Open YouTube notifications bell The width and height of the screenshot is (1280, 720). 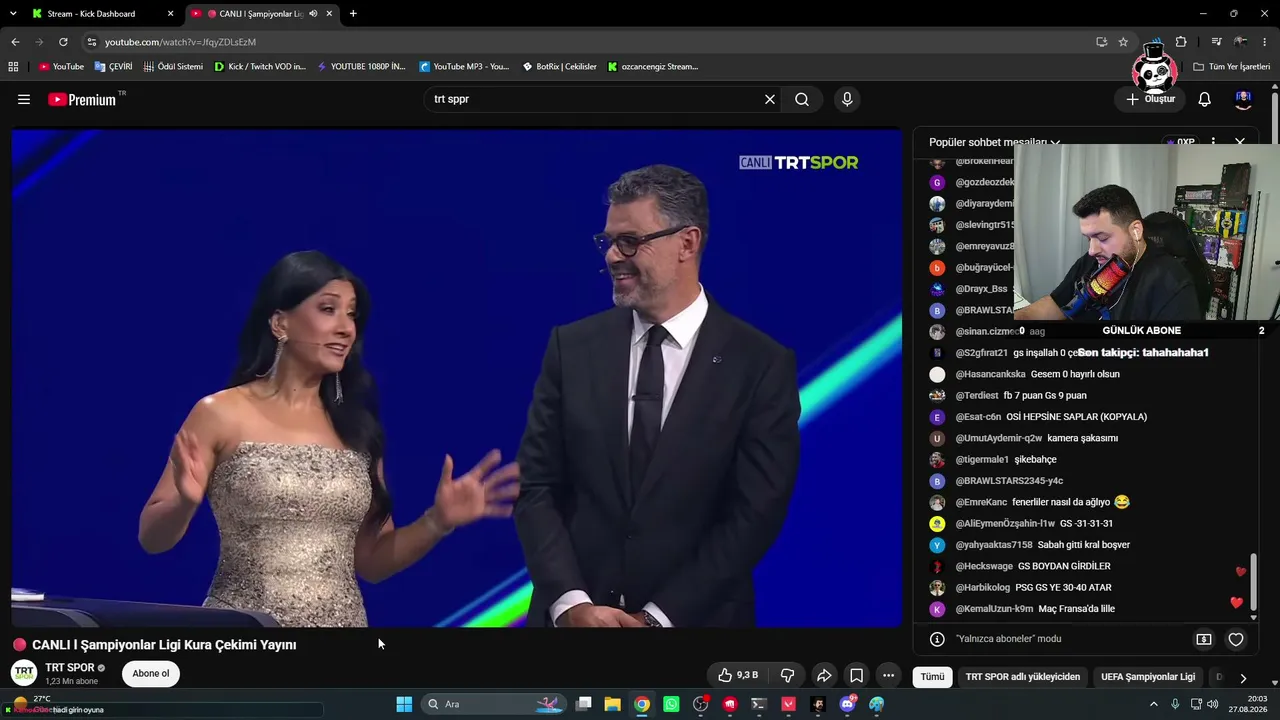coord(1205,99)
